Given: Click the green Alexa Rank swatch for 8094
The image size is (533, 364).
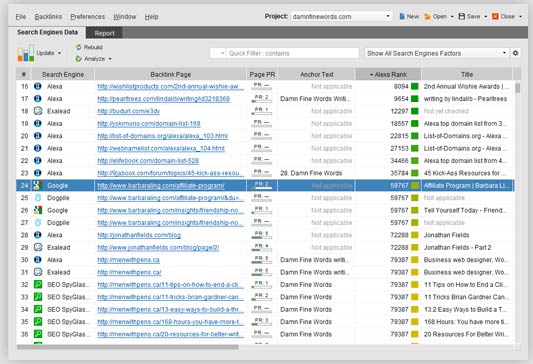Looking at the screenshot, I should pos(415,86).
